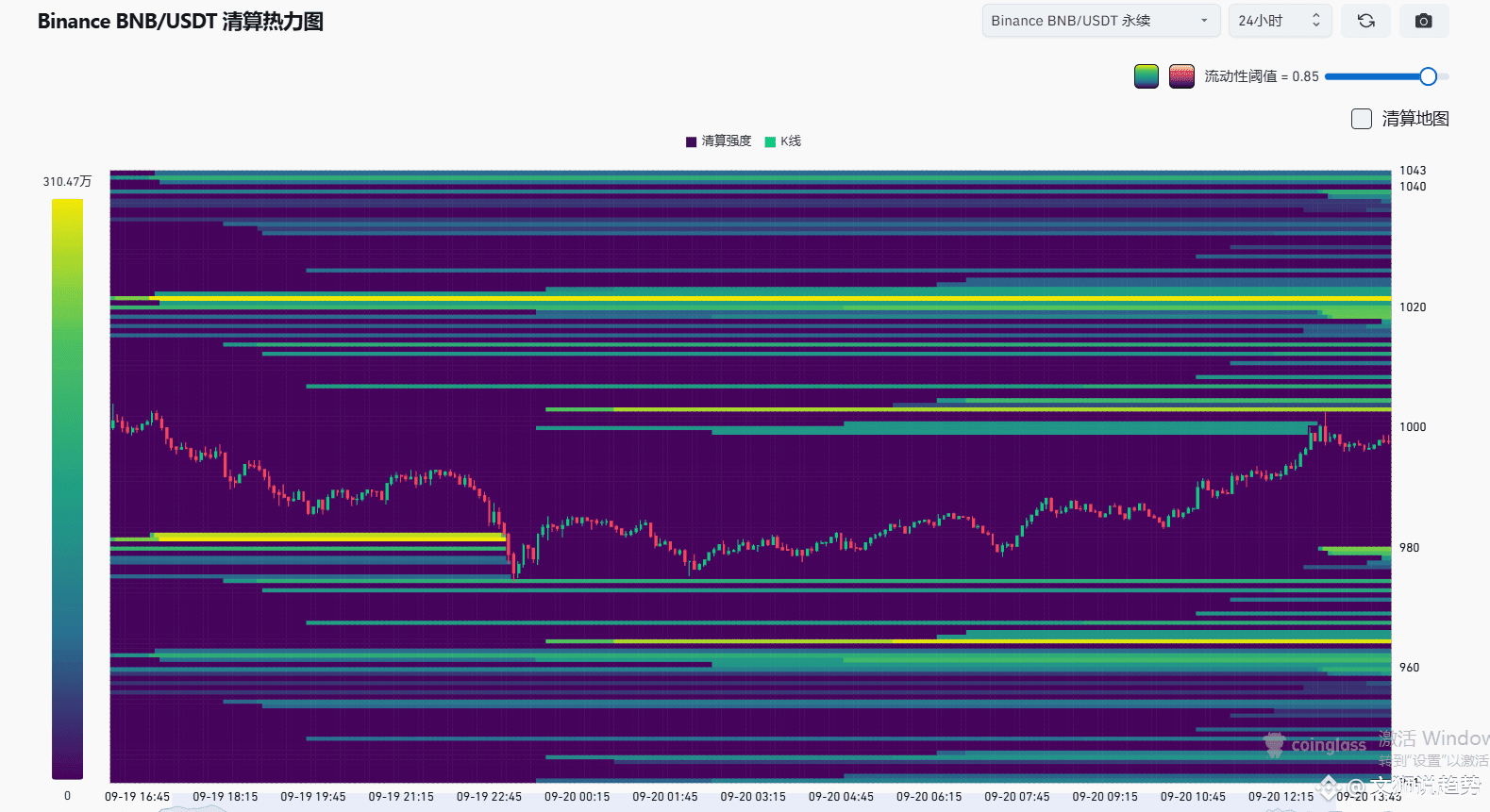Click the 980 price axis label
This screenshot has height=812, width=1490.
coord(1409,548)
